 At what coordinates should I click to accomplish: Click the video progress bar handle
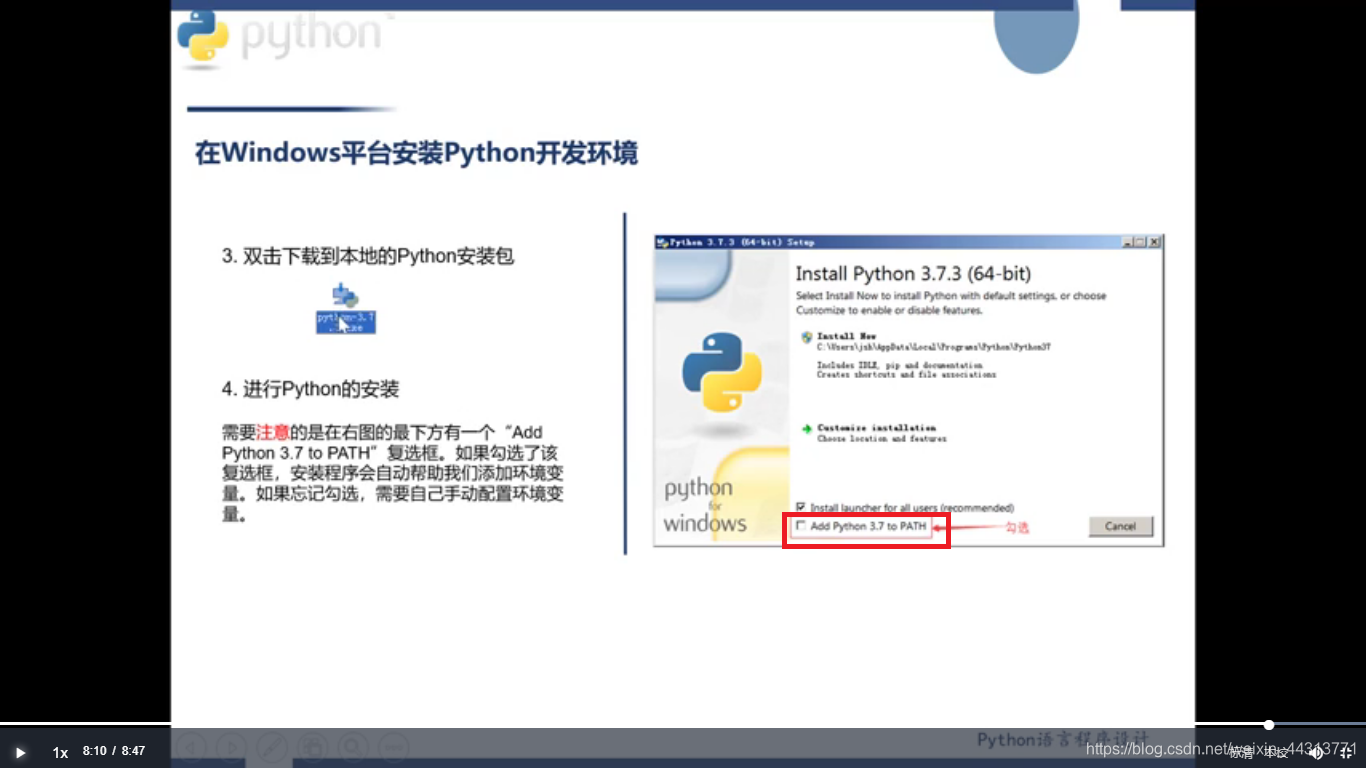pos(1268,725)
